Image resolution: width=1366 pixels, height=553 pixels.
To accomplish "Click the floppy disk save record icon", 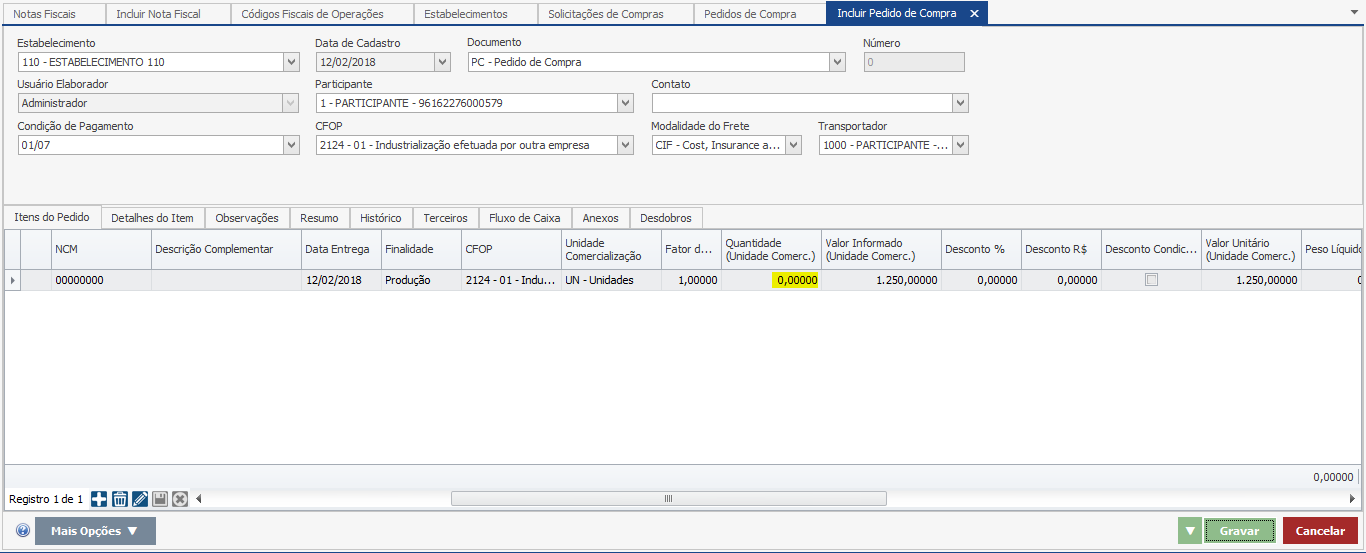I will [160, 499].
